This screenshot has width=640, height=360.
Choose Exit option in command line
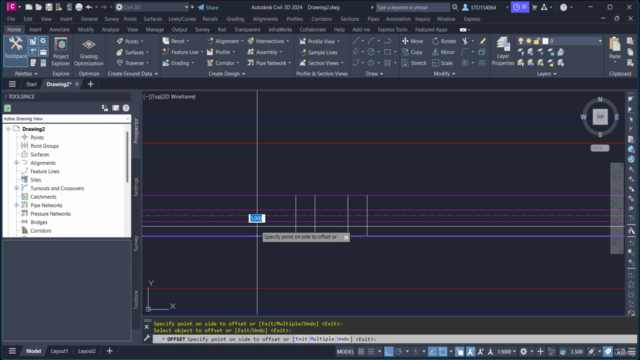point(301,339)
